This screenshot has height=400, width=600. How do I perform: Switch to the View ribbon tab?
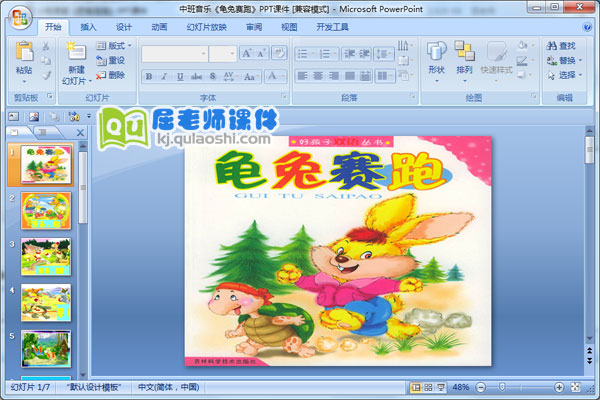pos(289,27)
